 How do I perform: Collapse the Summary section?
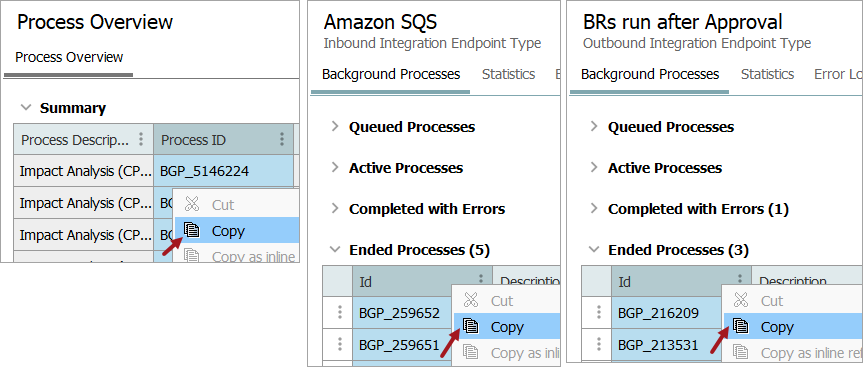tap(25, 108)
